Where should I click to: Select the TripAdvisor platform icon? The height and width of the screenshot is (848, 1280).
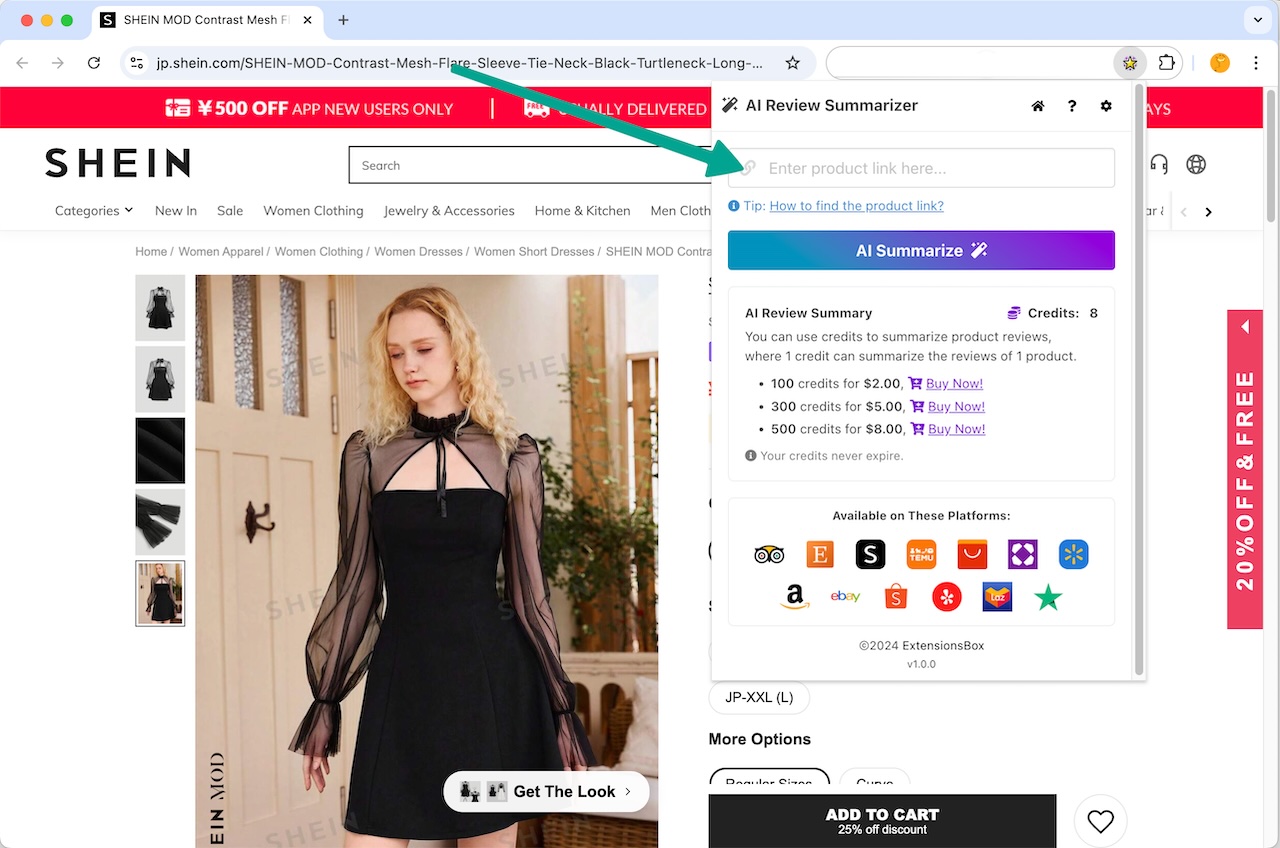pos(769,554)
